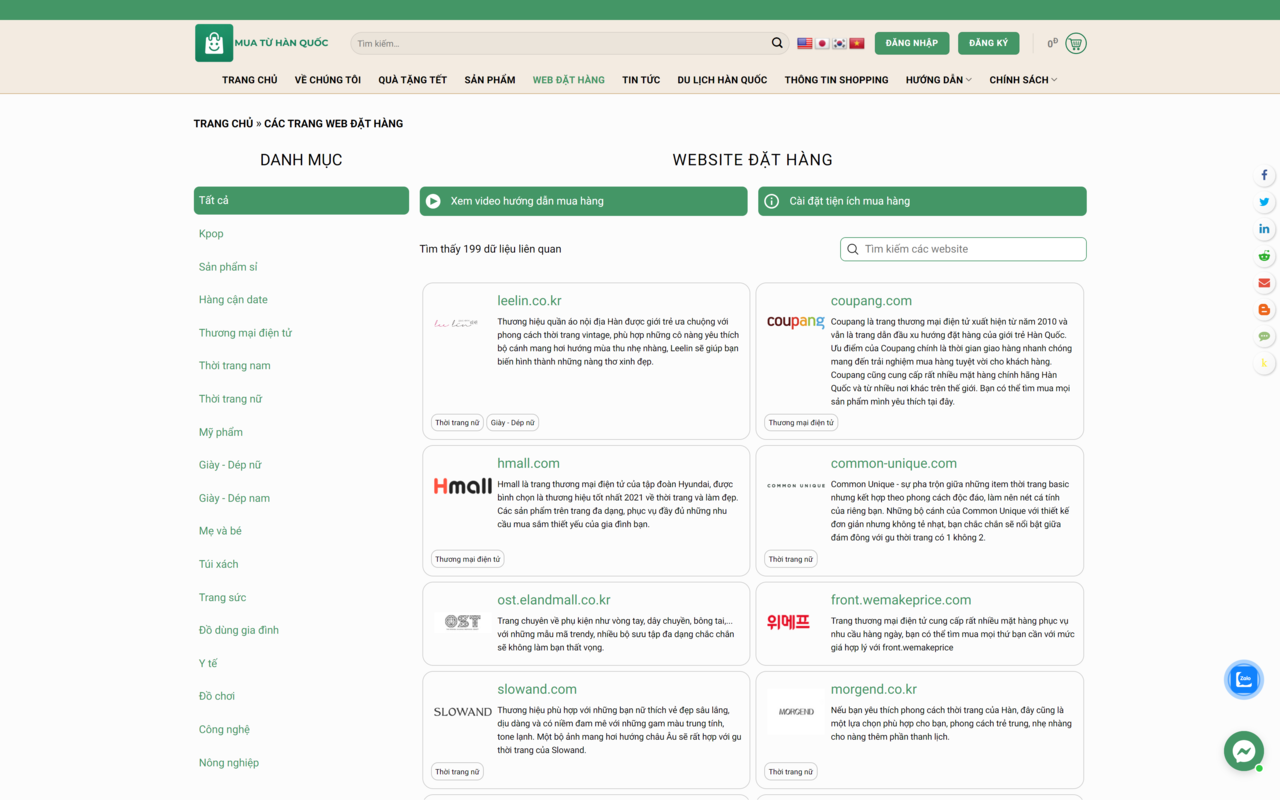Click the leelin.co.kr logo thumbnail
This screenshot has height=800, width=1280.
point(457,322)
